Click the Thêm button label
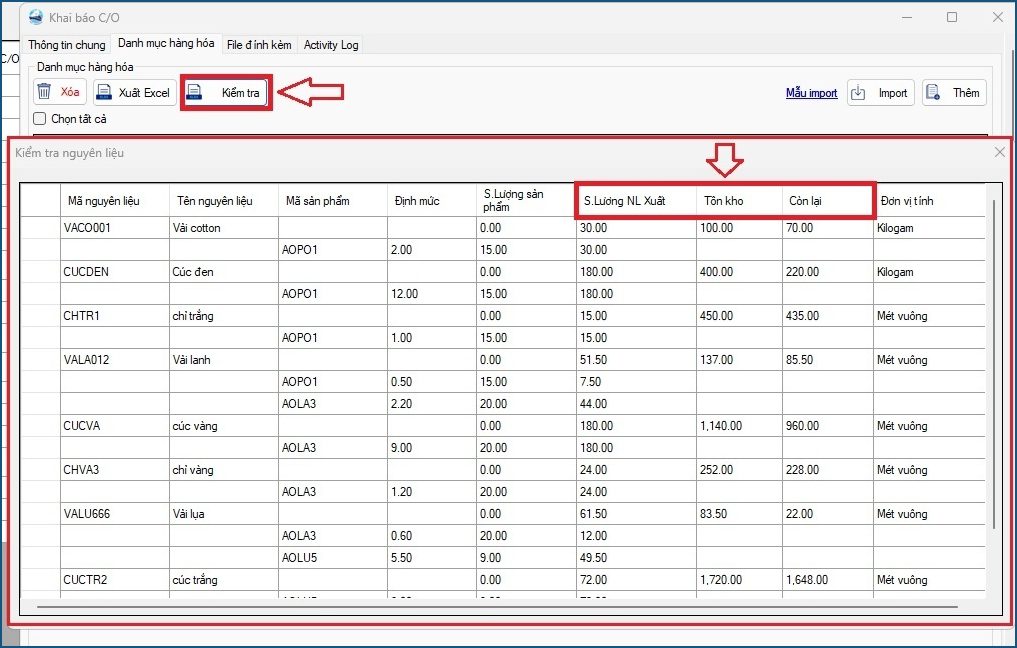Viewport: 1017px width, 648px height. tap(966, 93)
